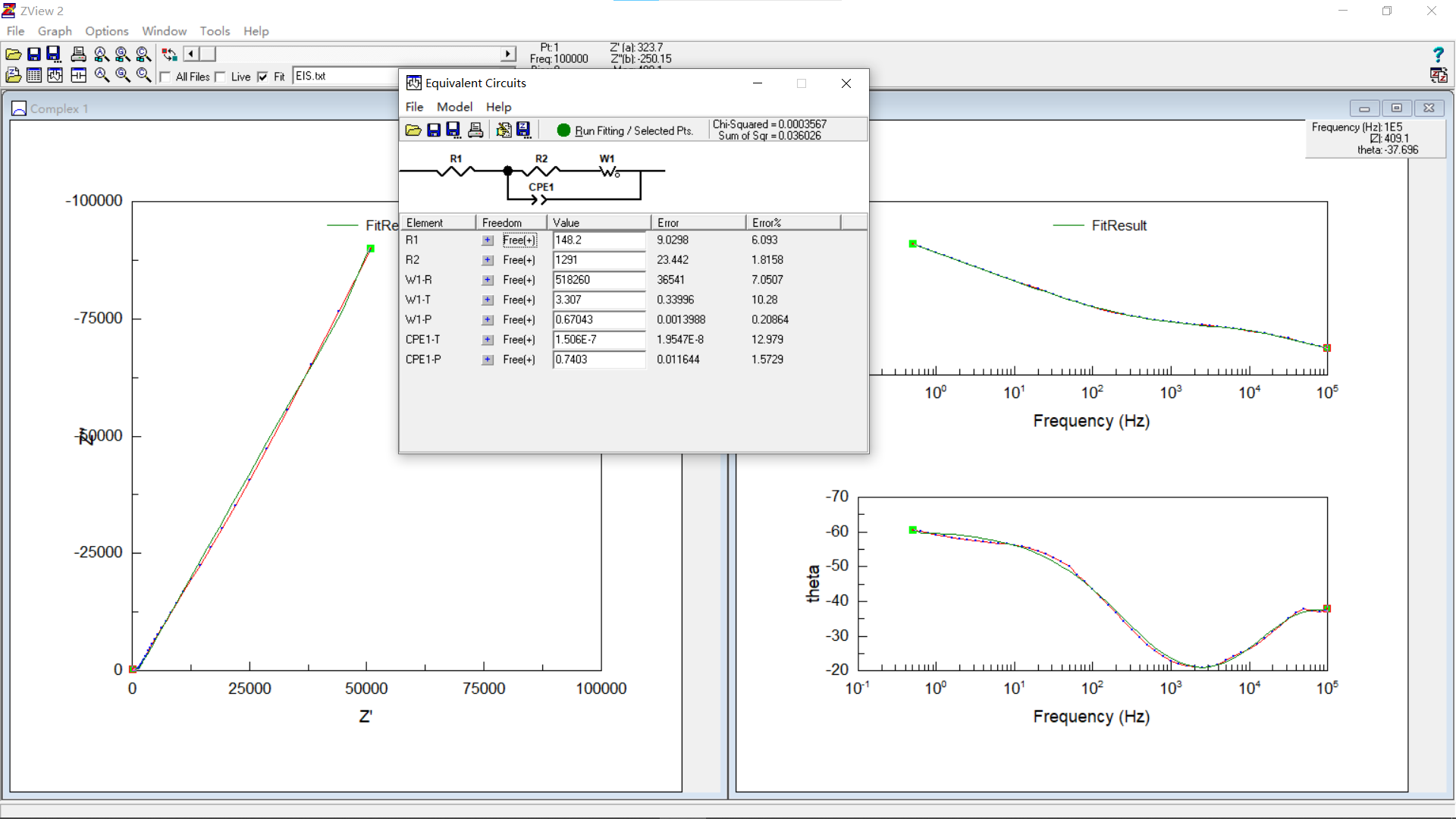This screenshot has height=819, width=1456.
Task: Click the R2 value field 1291
Action: [x=598, y=260]
